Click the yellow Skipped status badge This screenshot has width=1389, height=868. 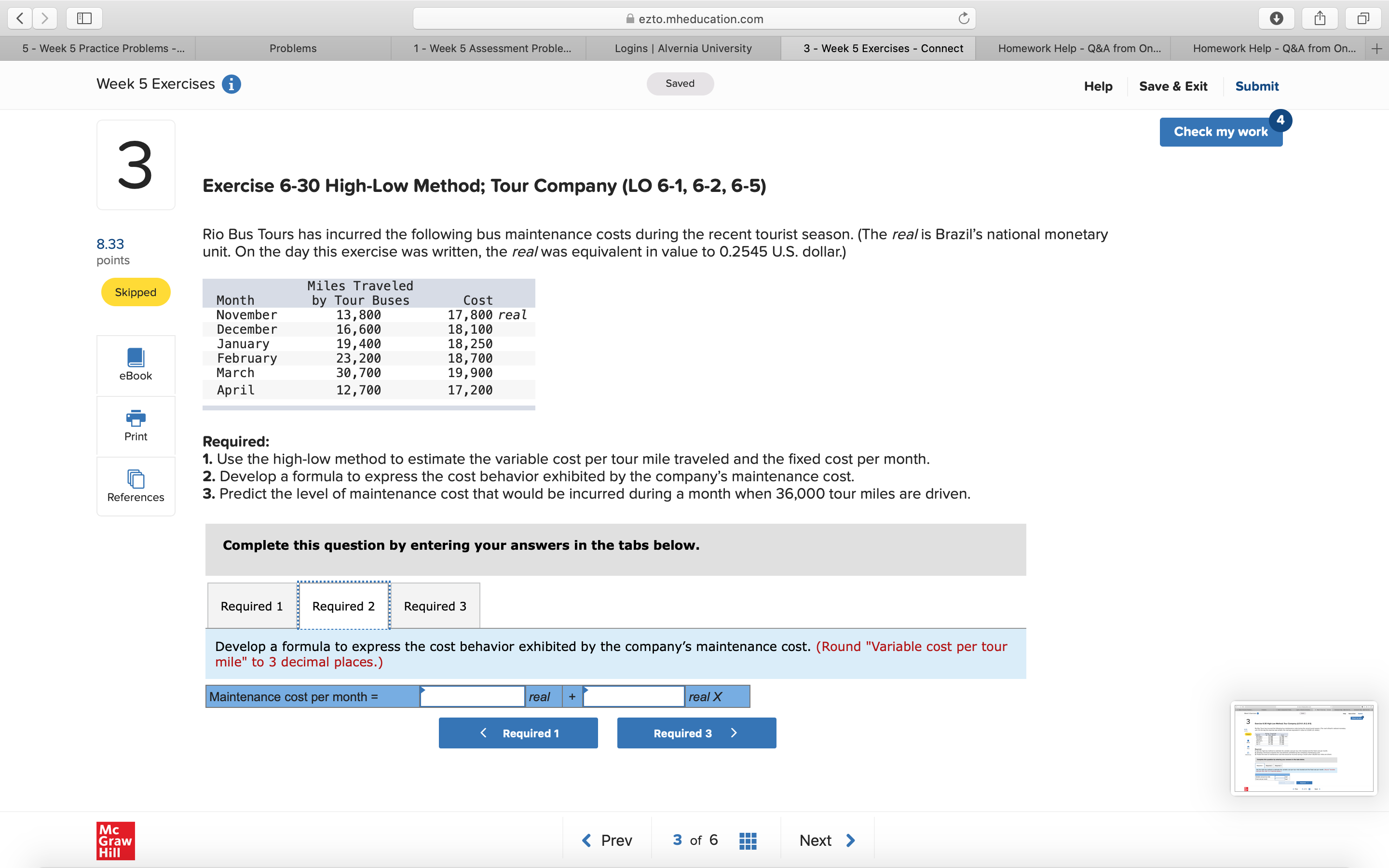(136, 292)
